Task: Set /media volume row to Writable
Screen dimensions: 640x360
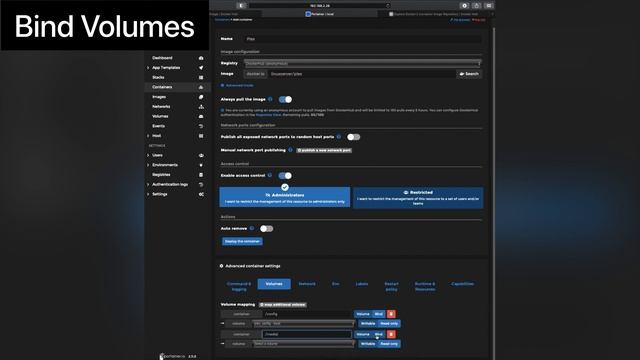Action: [368, 344]
